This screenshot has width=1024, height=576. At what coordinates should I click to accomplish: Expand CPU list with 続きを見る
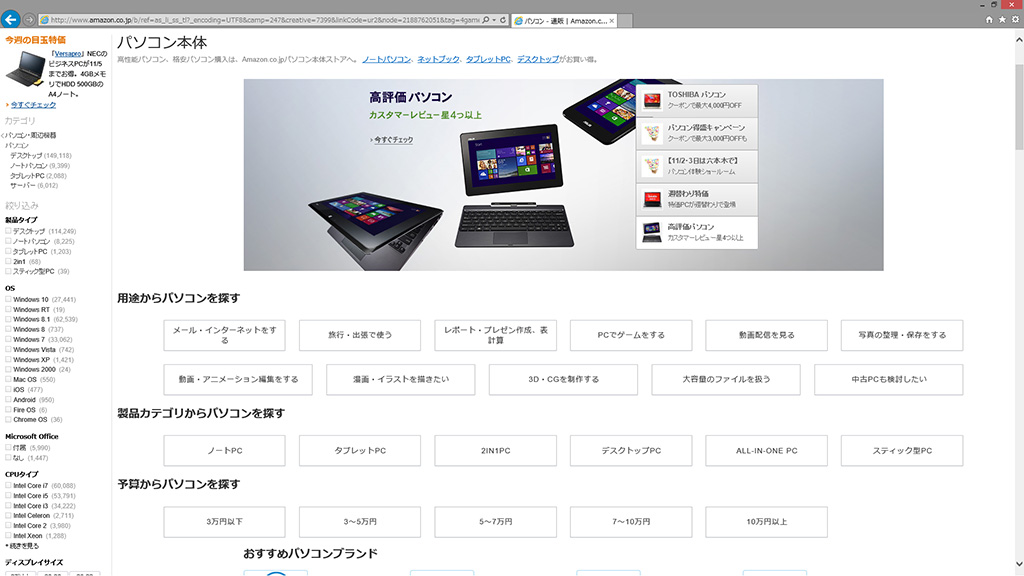tap(24, 546)
